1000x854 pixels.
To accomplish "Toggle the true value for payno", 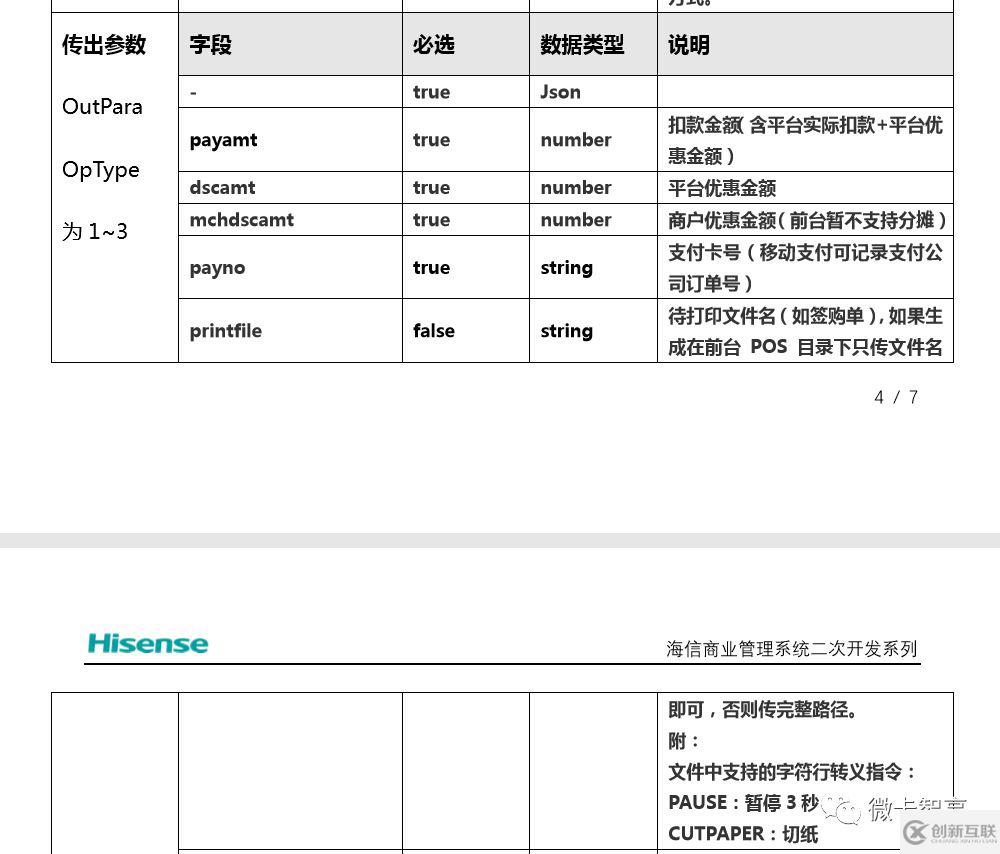I will (x=431, y=267).
